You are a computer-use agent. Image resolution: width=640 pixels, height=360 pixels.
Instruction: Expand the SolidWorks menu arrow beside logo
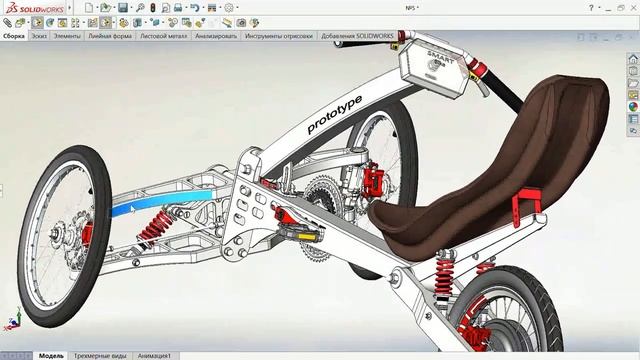click(x=70, y=8)
